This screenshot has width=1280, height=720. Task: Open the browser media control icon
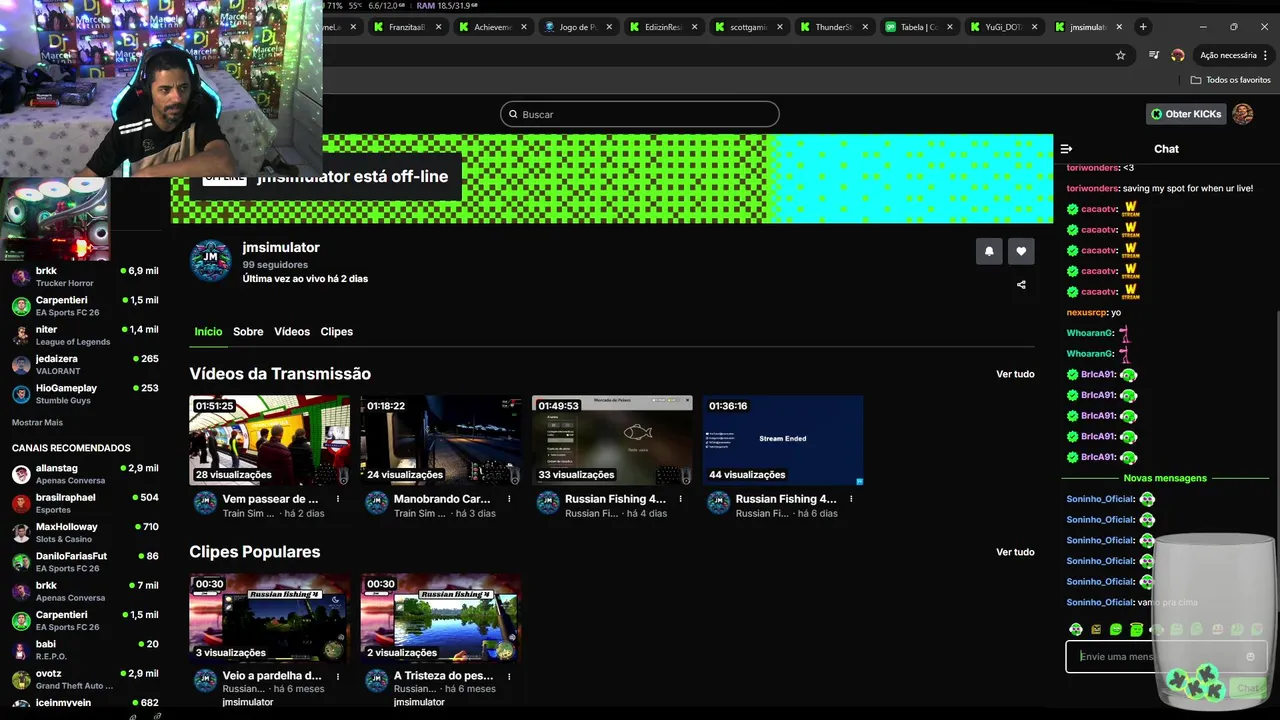click(x=1153, y=55)
